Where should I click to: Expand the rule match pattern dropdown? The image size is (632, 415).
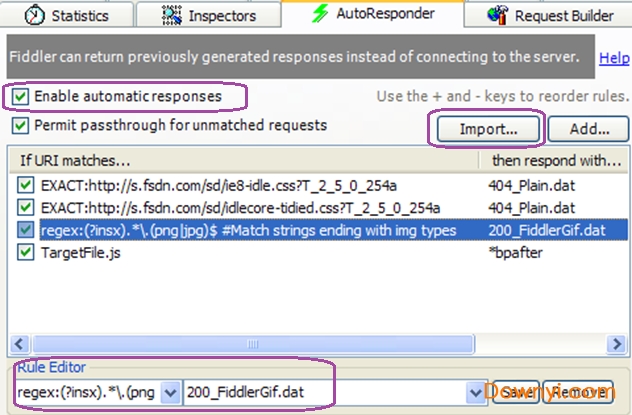coord(169,392)
